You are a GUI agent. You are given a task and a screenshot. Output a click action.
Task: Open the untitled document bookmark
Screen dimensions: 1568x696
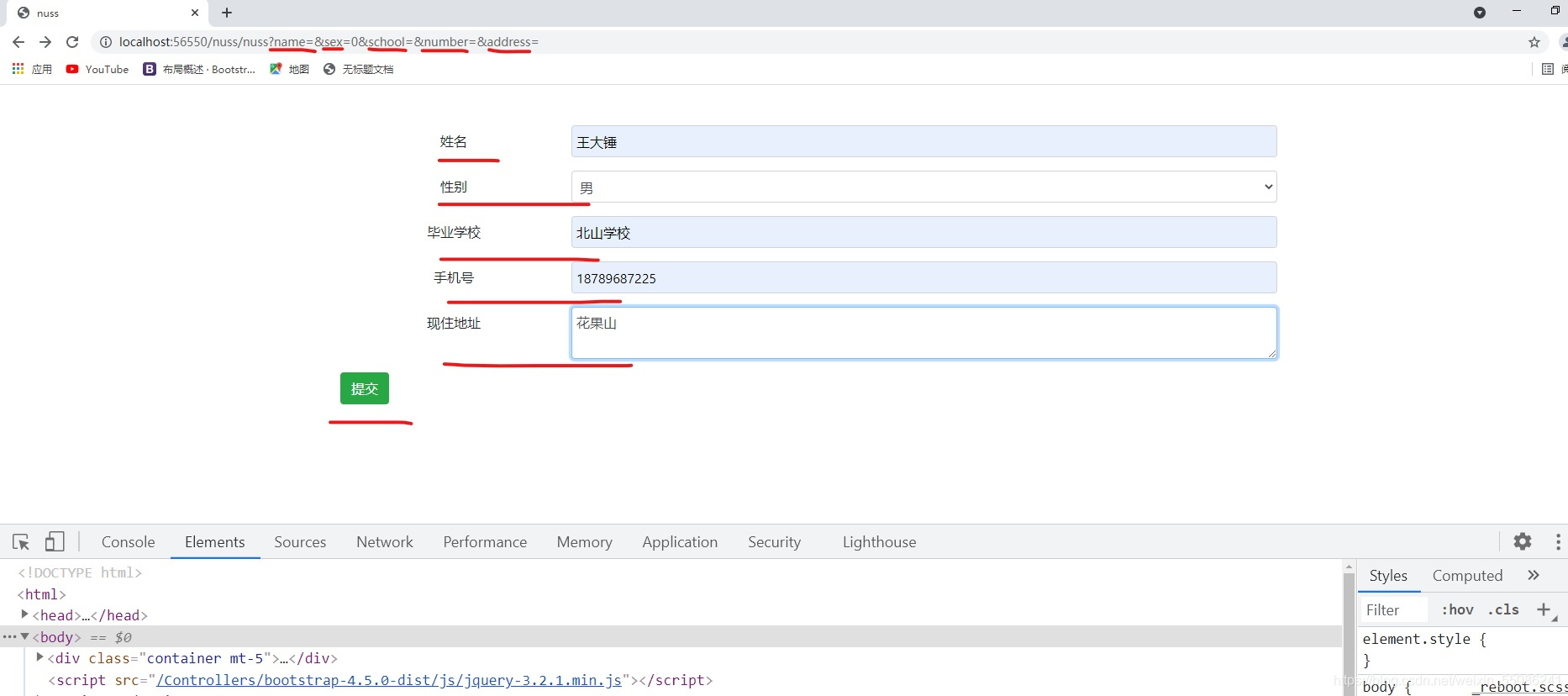pos(359,69)
